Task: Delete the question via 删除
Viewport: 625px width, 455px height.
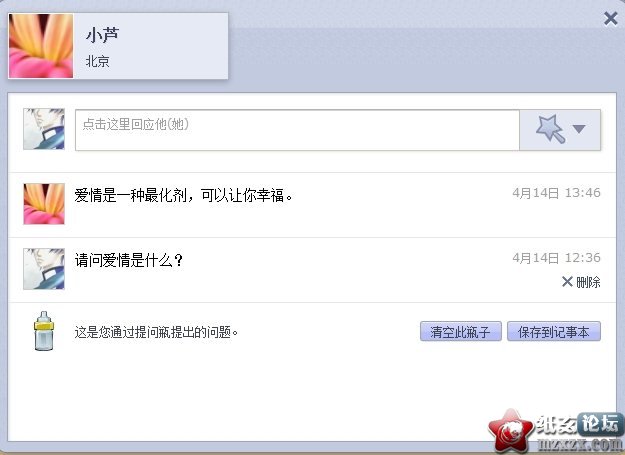Action: click(588, 282)
